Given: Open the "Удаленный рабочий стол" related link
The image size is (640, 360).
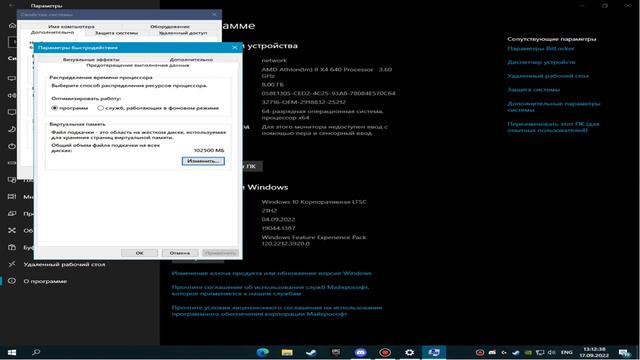Looking at the screenshot, I should (548, 76).
